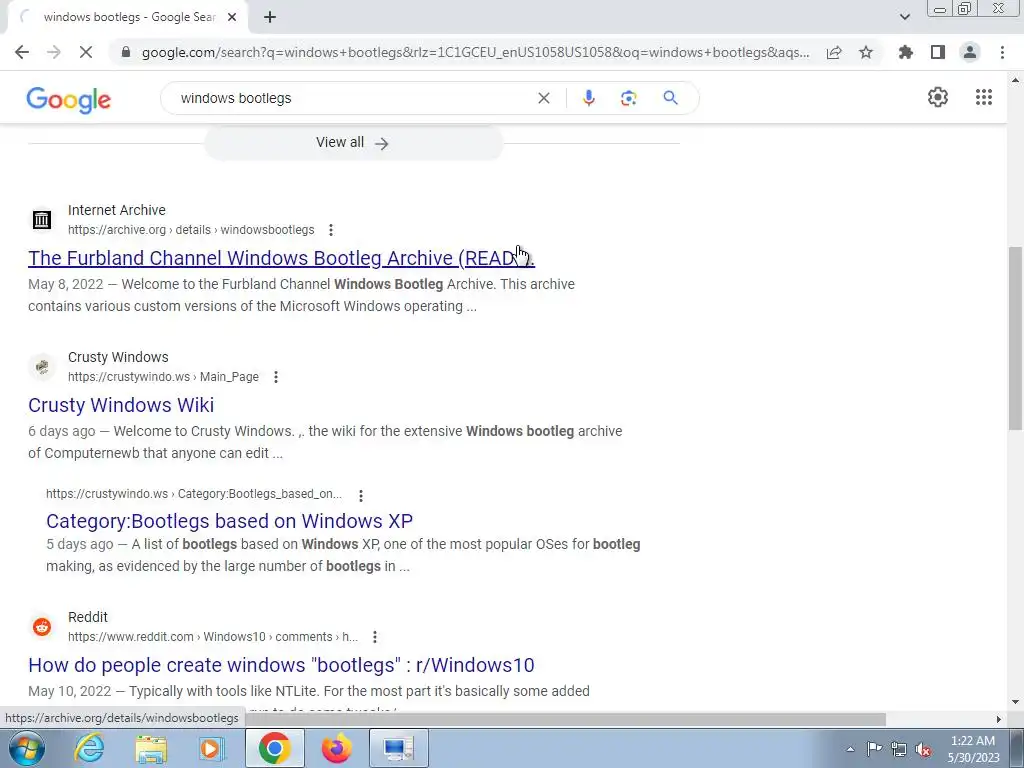The image size is (1024, 768).
Task: Click the address bar URL
Action: pos(475,52)
